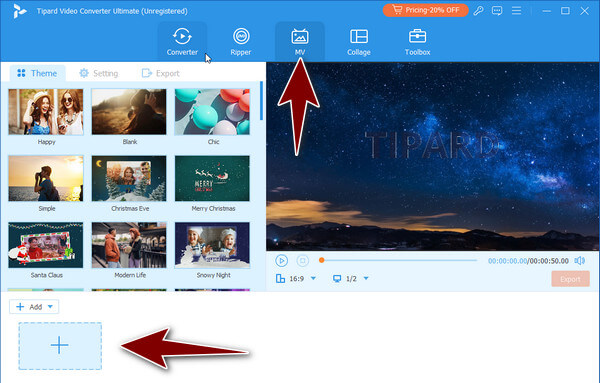The image size is (600, 383).
Task: Switch to the Setting tab
Action: click(x=99, y=73)
